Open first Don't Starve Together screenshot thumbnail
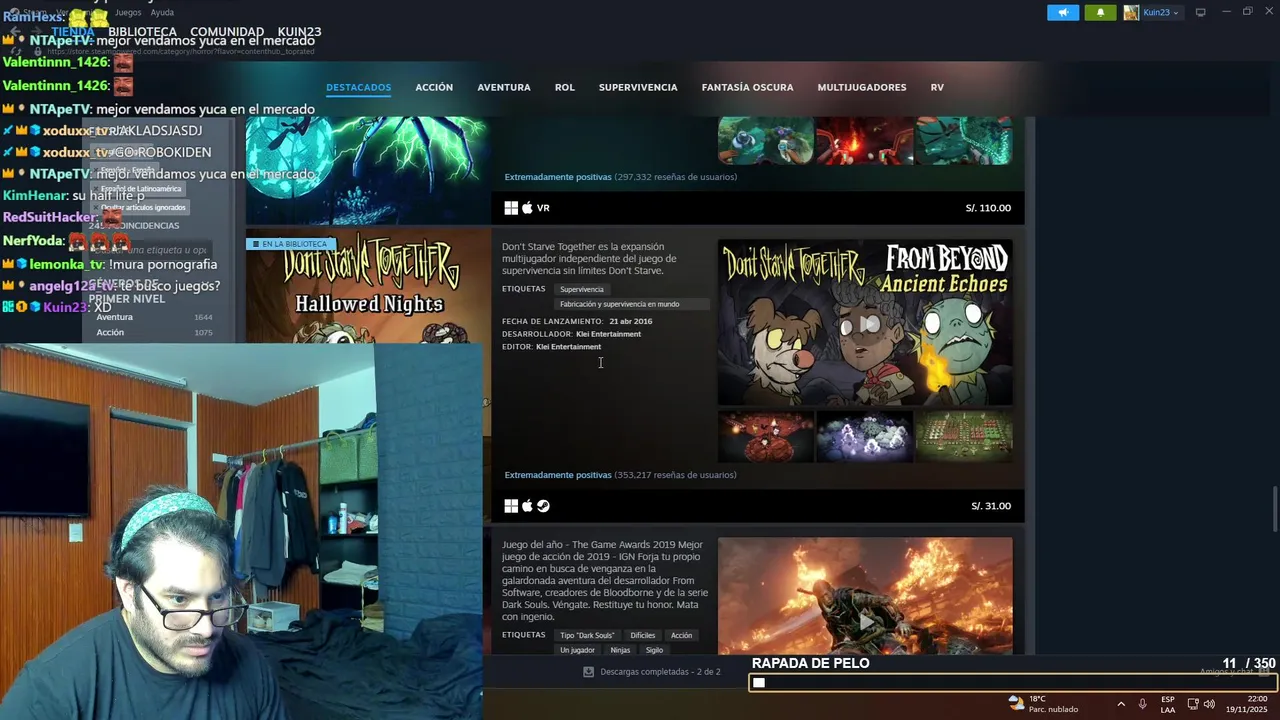 [766, 435]
